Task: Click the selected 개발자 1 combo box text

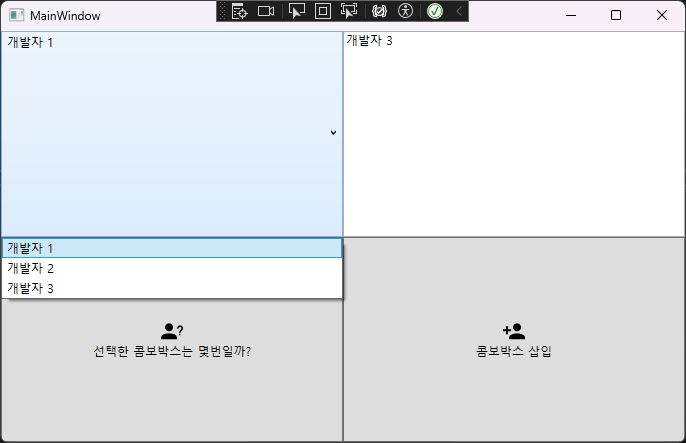Action: 30,42
